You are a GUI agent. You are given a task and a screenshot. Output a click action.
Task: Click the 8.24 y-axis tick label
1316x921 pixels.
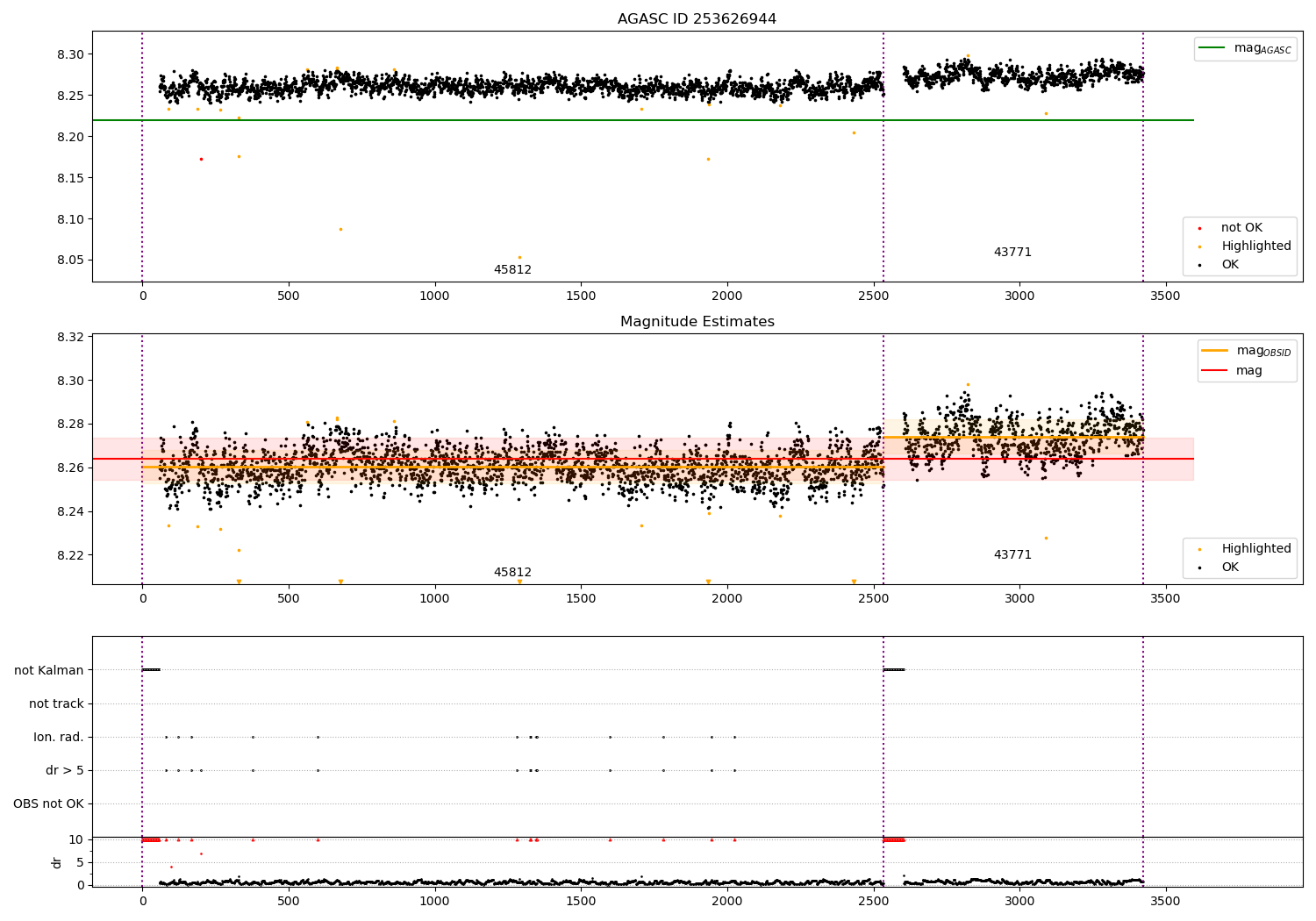(70, 511)
